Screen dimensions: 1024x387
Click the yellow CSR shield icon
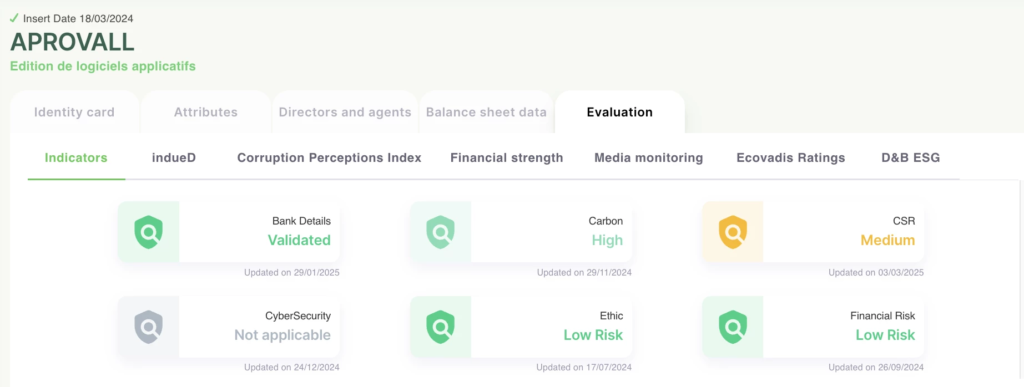click(x=733, y=232)
